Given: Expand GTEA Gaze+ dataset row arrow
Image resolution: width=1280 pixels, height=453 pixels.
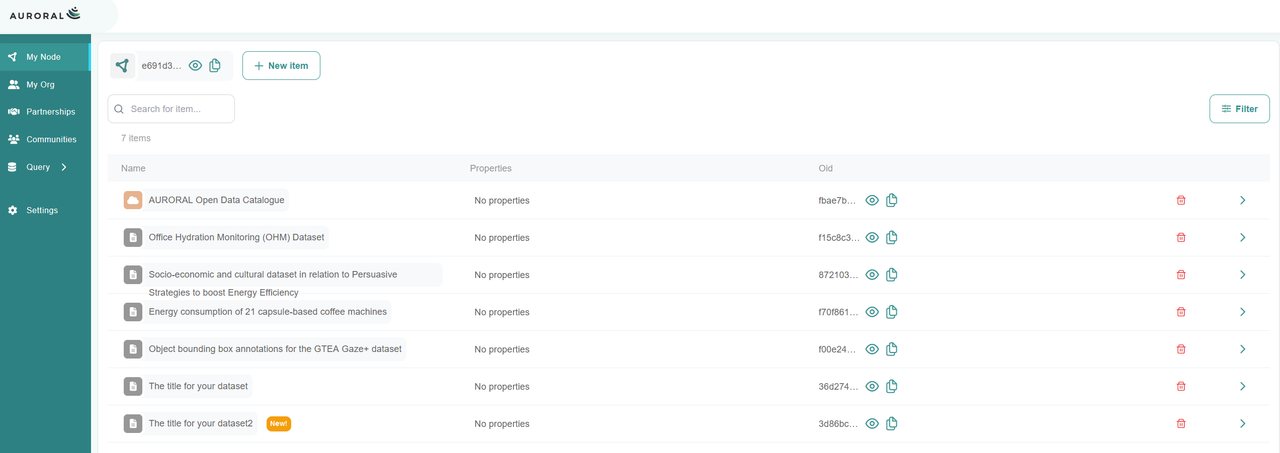Looking at the screenshot, I should click(x=1243, y=349).
